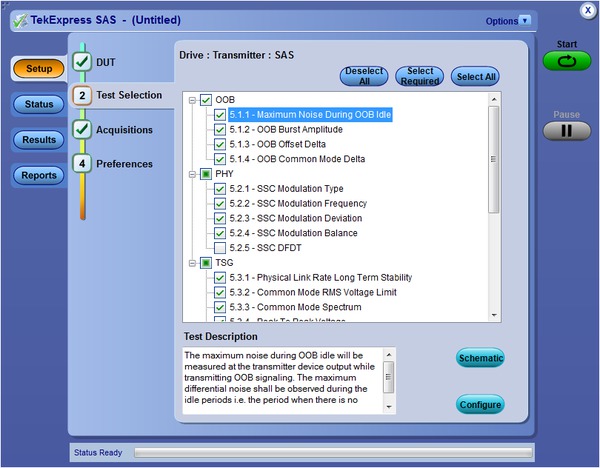The width and height of the screenshot is (600, 468).
Task: Go to the DUT setup step
Action: click(x=106, y=62)
